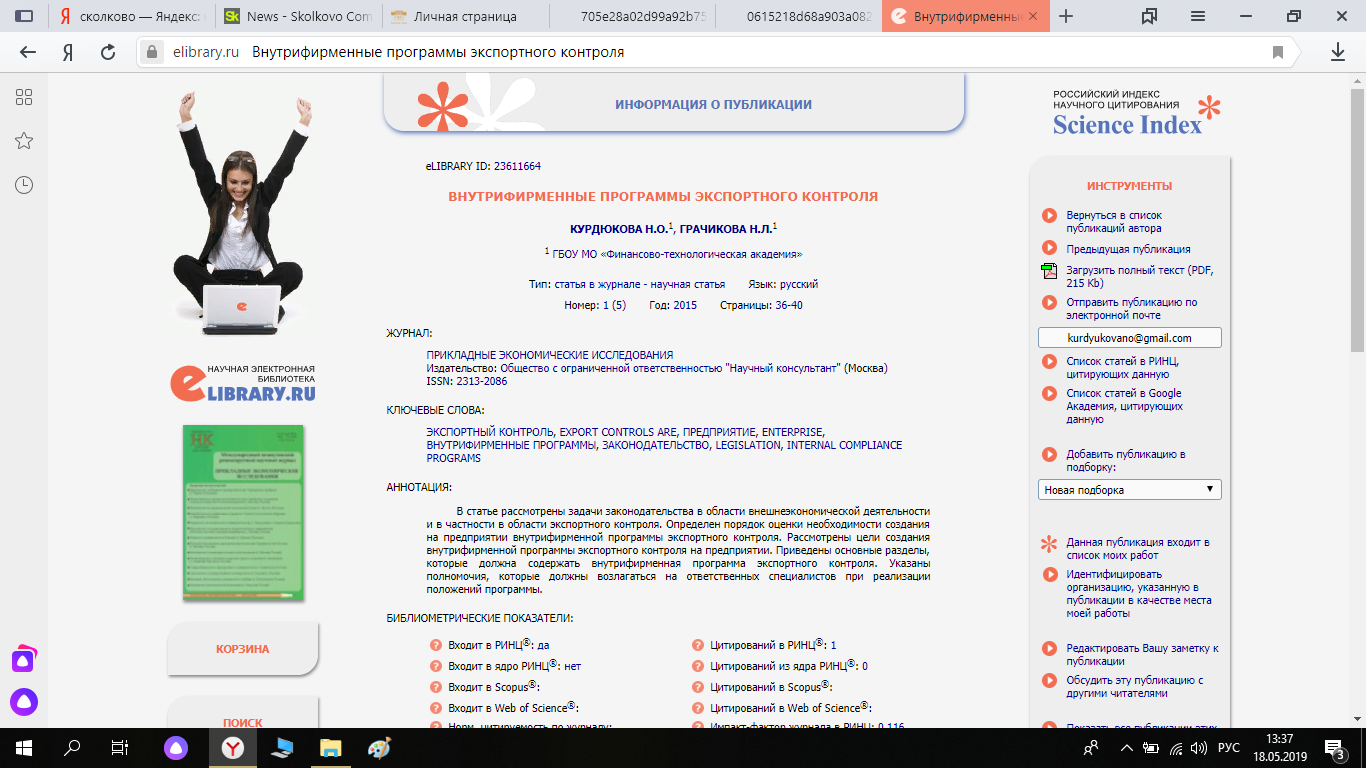Open the browser downloads arrow icon
Viewport: 1366px width, 768px height.
click(1338, 52)
